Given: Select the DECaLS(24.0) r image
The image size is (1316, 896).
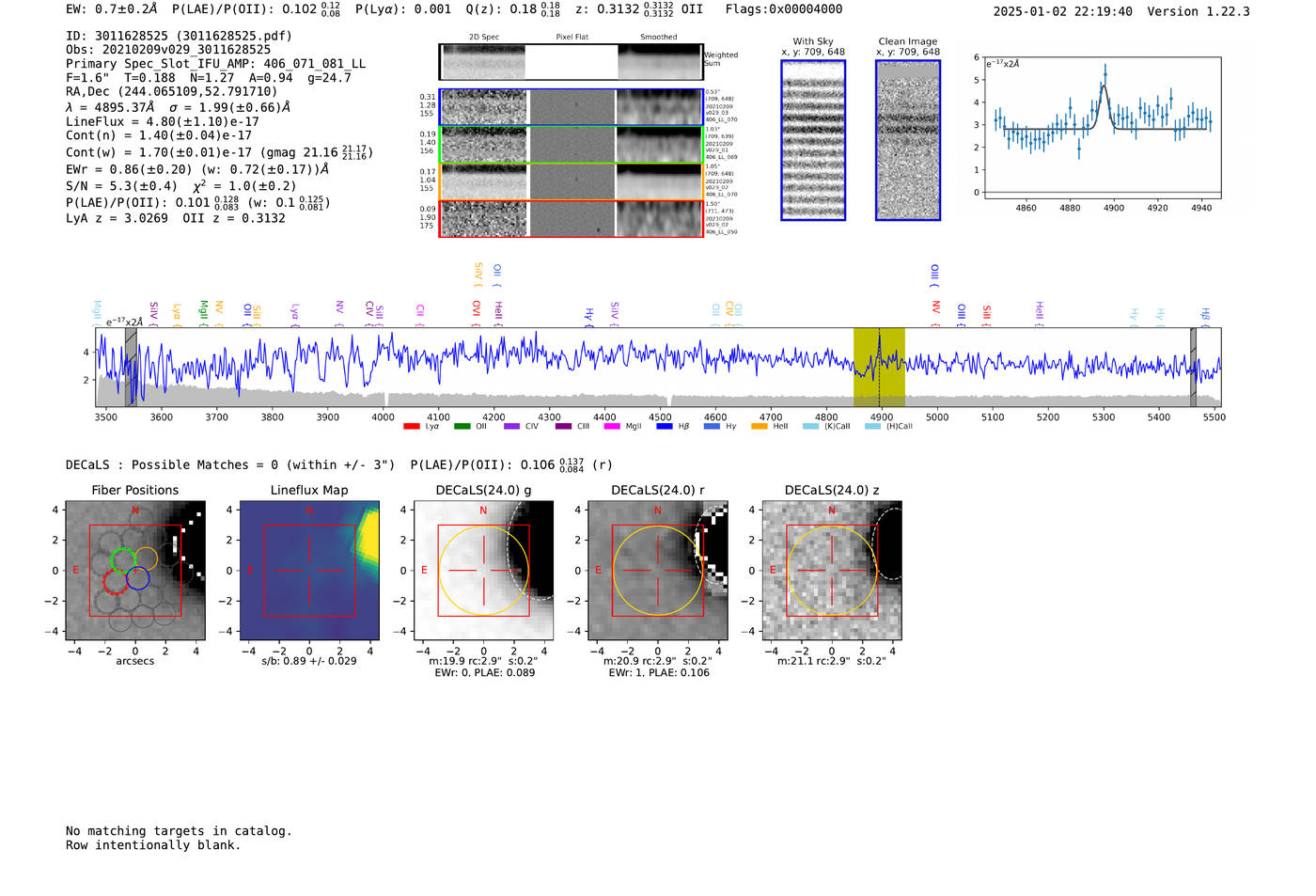Looking at the screenshot, I should [658, 571].
